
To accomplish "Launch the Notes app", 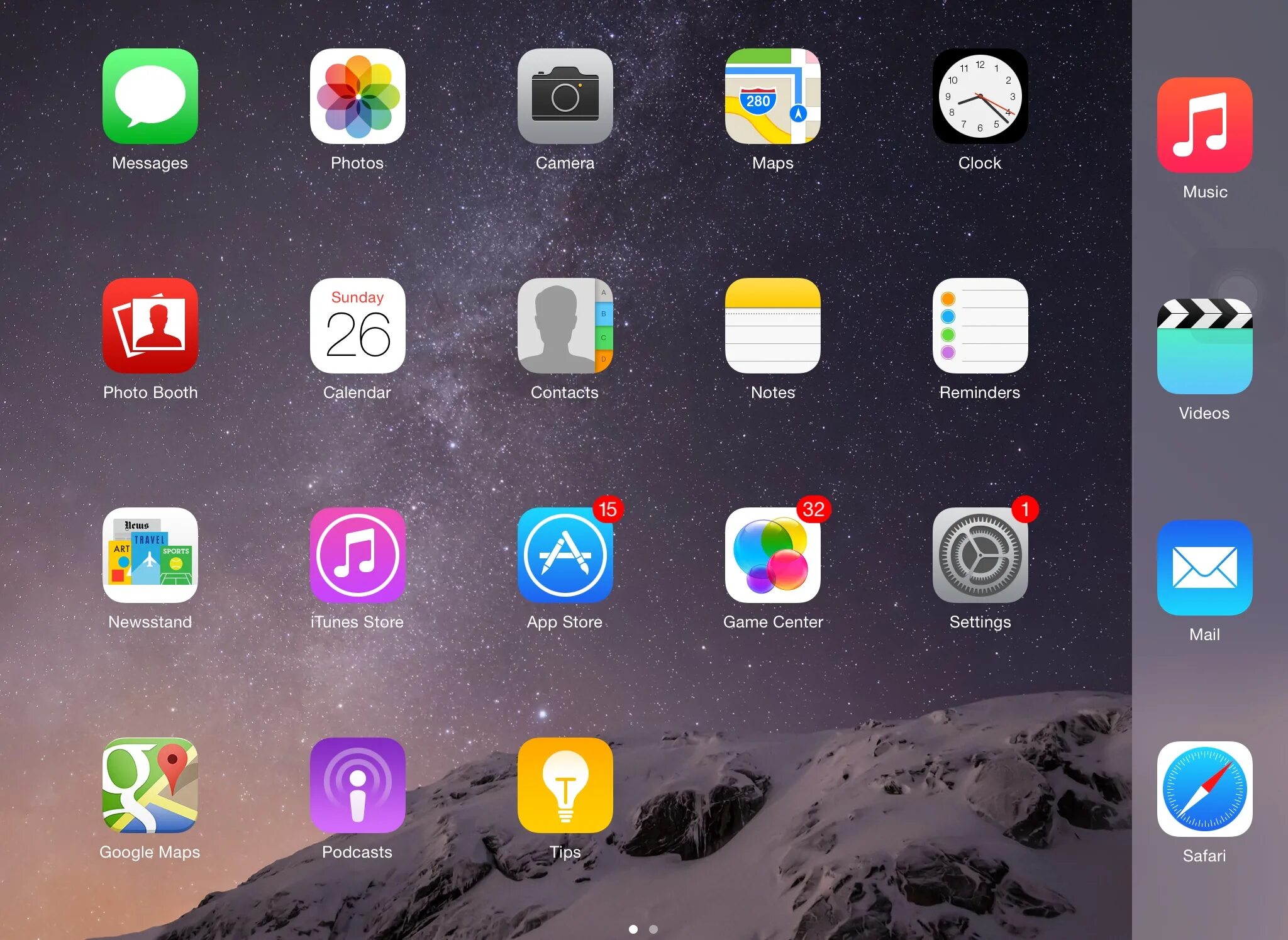I will click(772, 326).
